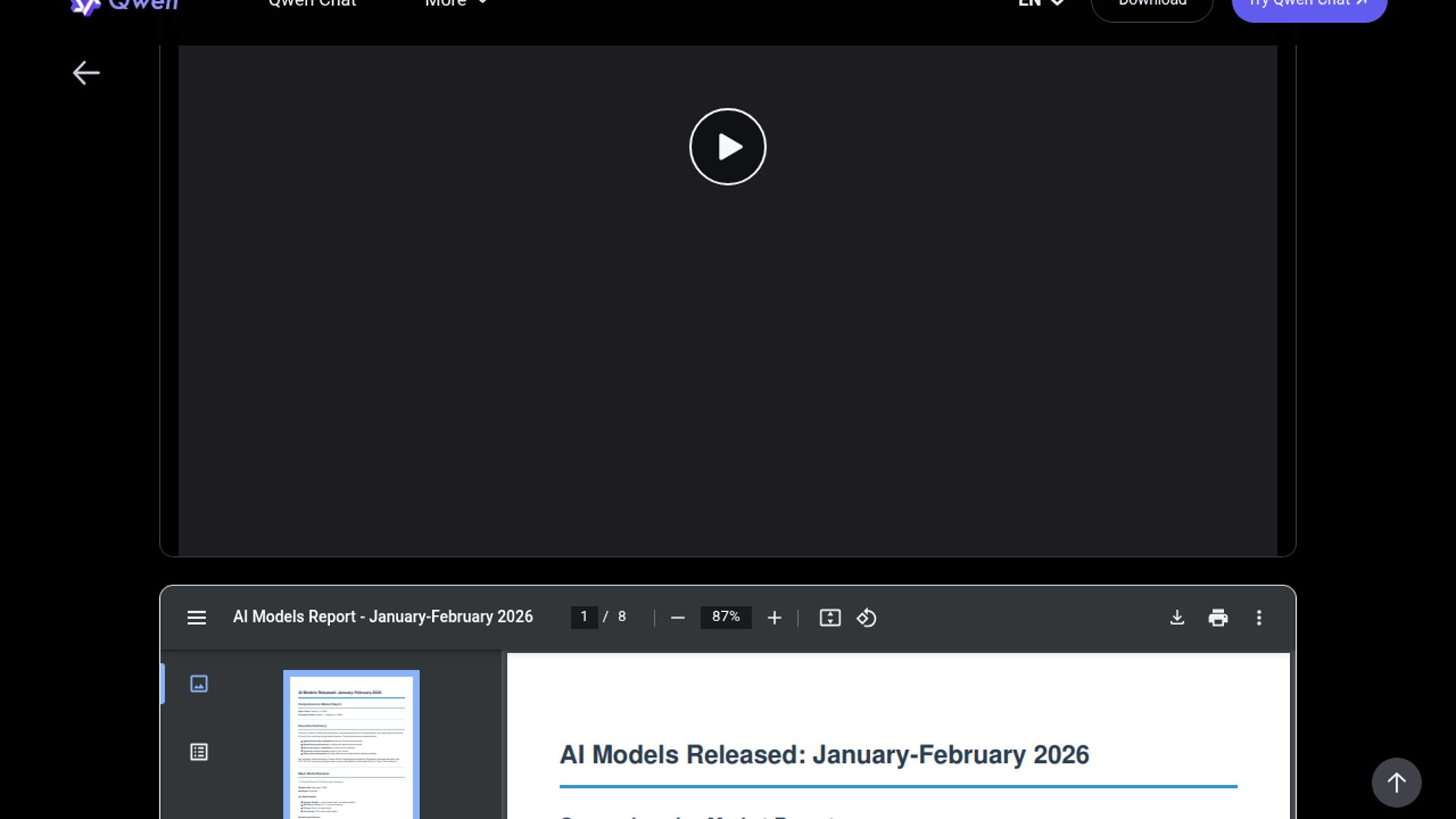Viewport: 1456px width, 819px height.
Task: Click the 87% zoom level field
Action: [x=726, y=617]
